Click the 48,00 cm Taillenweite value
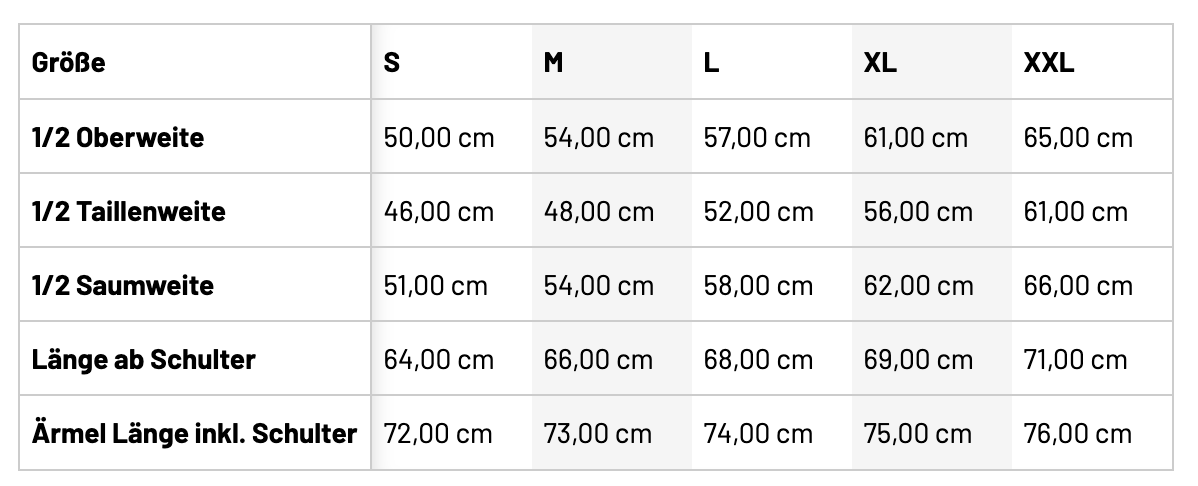Image resolution: width=1198 pixels, height=486 pixels. click(x=599, y=211)
